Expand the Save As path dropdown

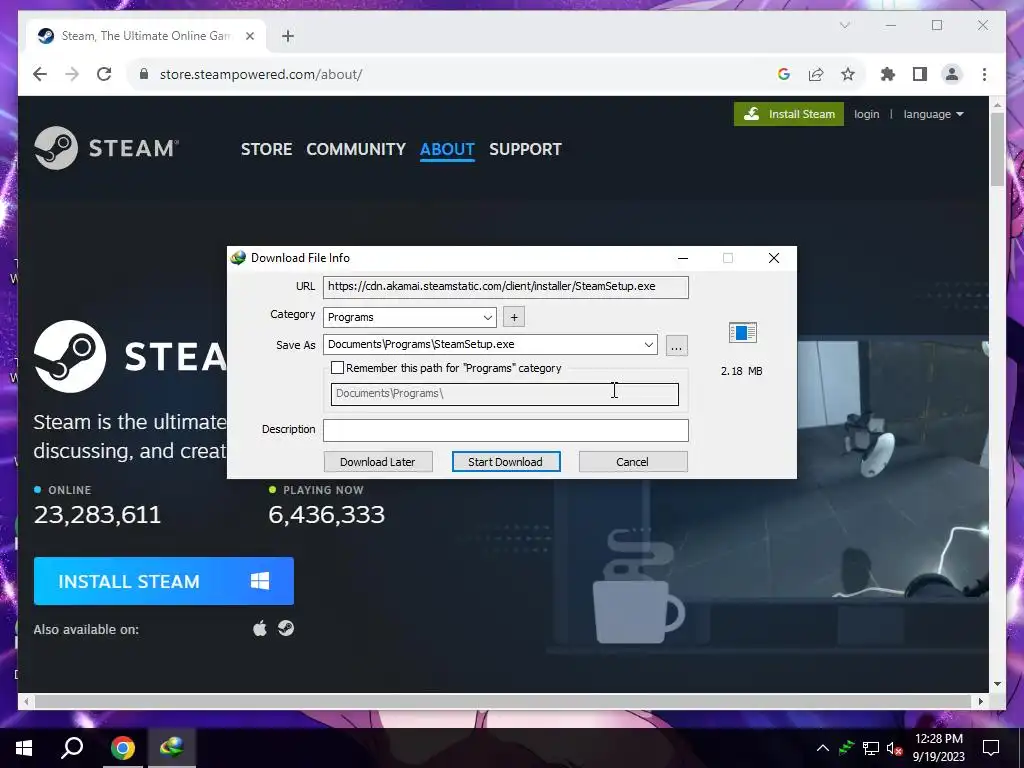coord(648,345)
